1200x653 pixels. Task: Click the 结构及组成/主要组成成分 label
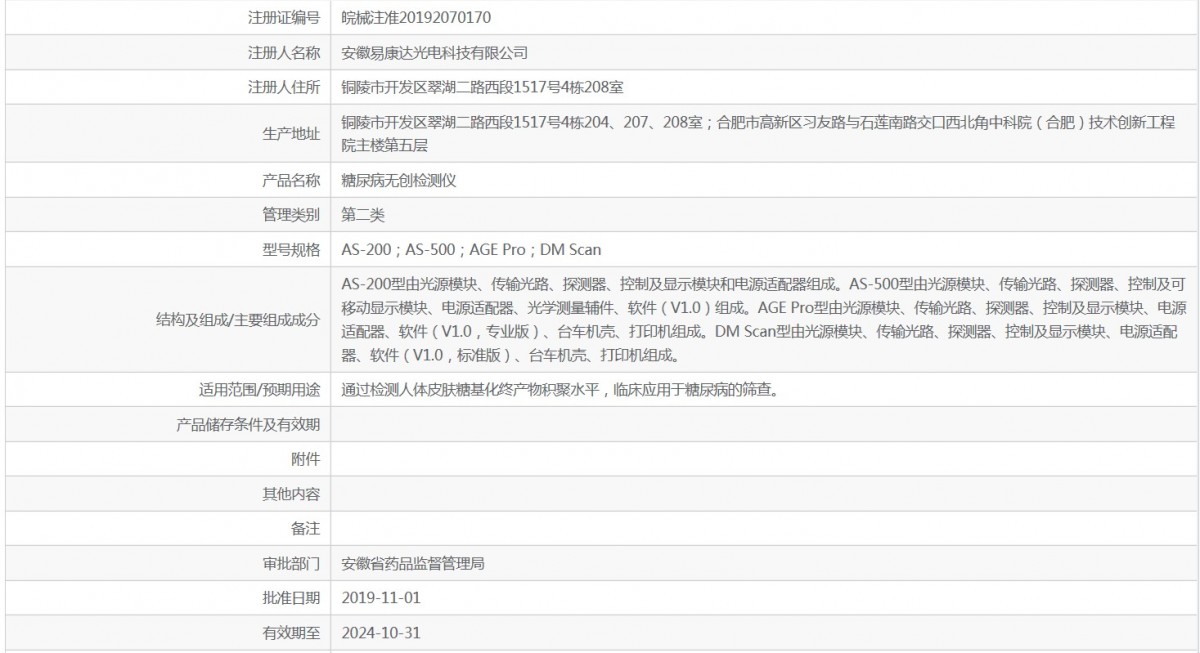click(x=238, y=319)
